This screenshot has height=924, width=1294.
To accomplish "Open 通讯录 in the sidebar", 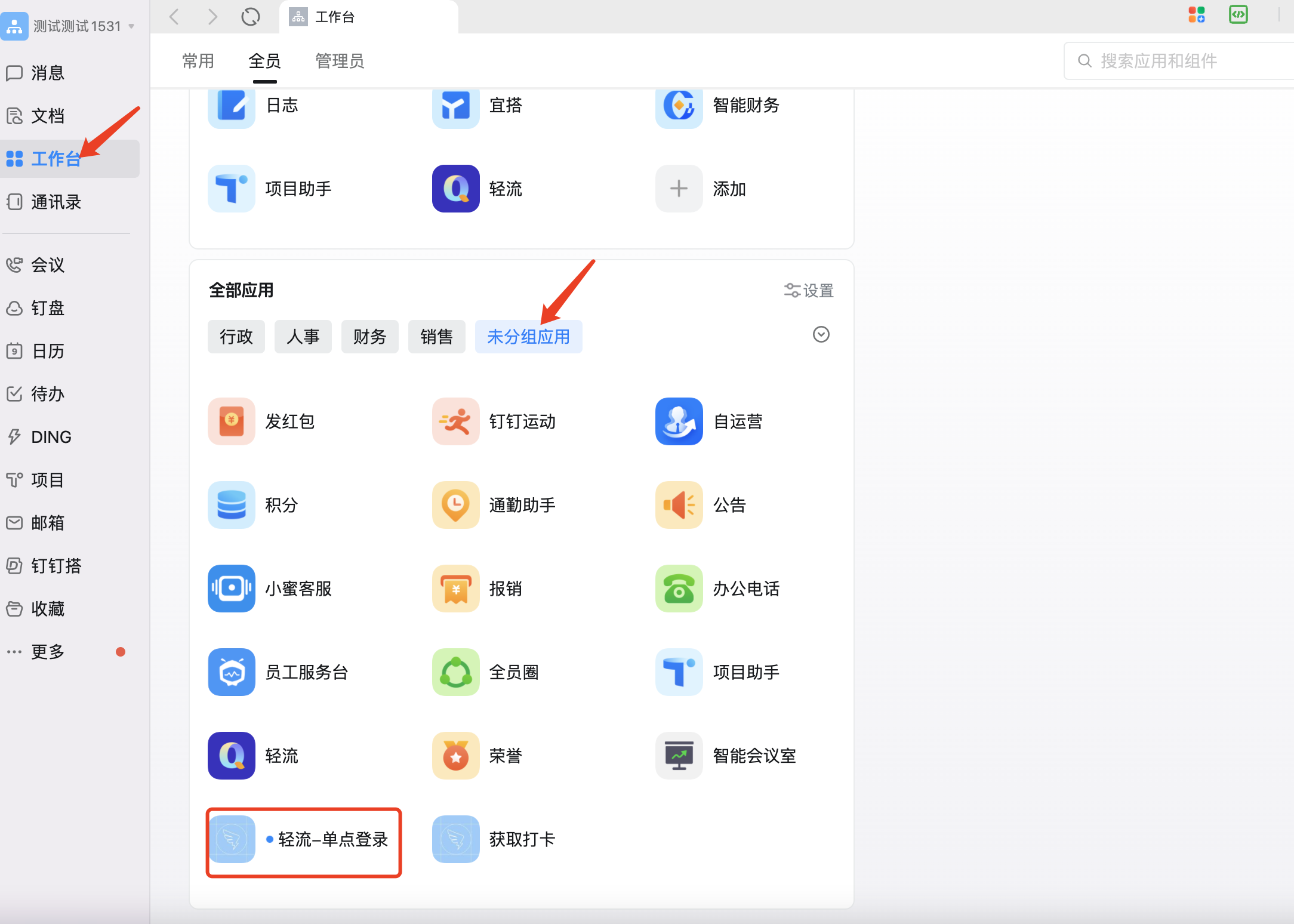I will 70,202.
